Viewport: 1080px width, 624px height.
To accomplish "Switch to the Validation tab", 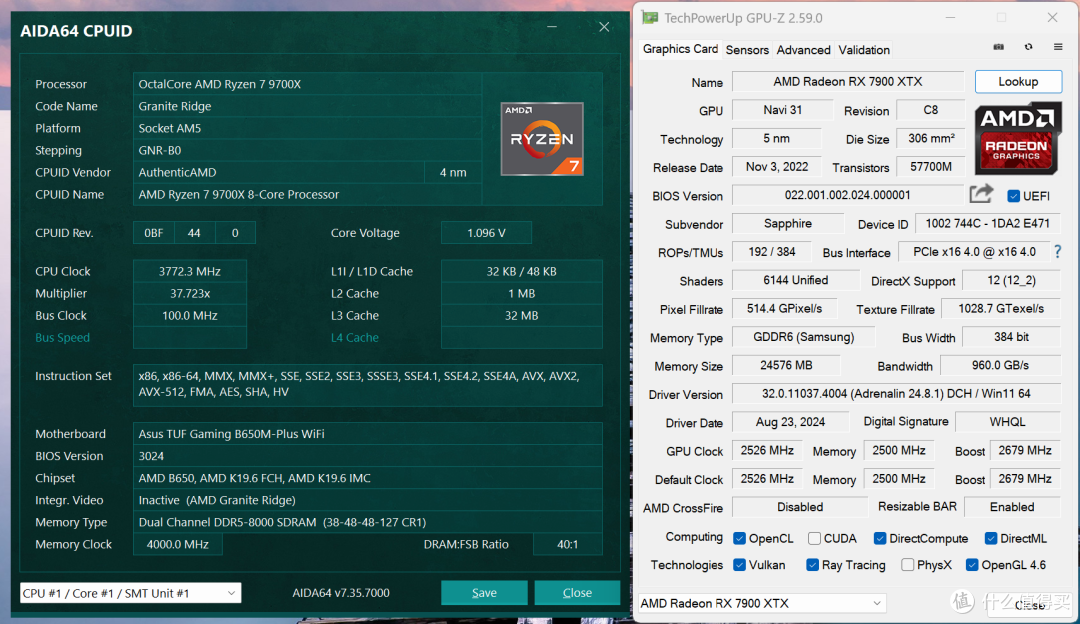I will pyautogui.click(x=863, y=49).
